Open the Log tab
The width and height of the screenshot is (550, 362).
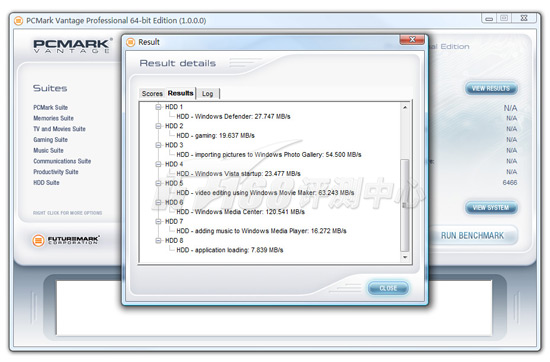208,94
